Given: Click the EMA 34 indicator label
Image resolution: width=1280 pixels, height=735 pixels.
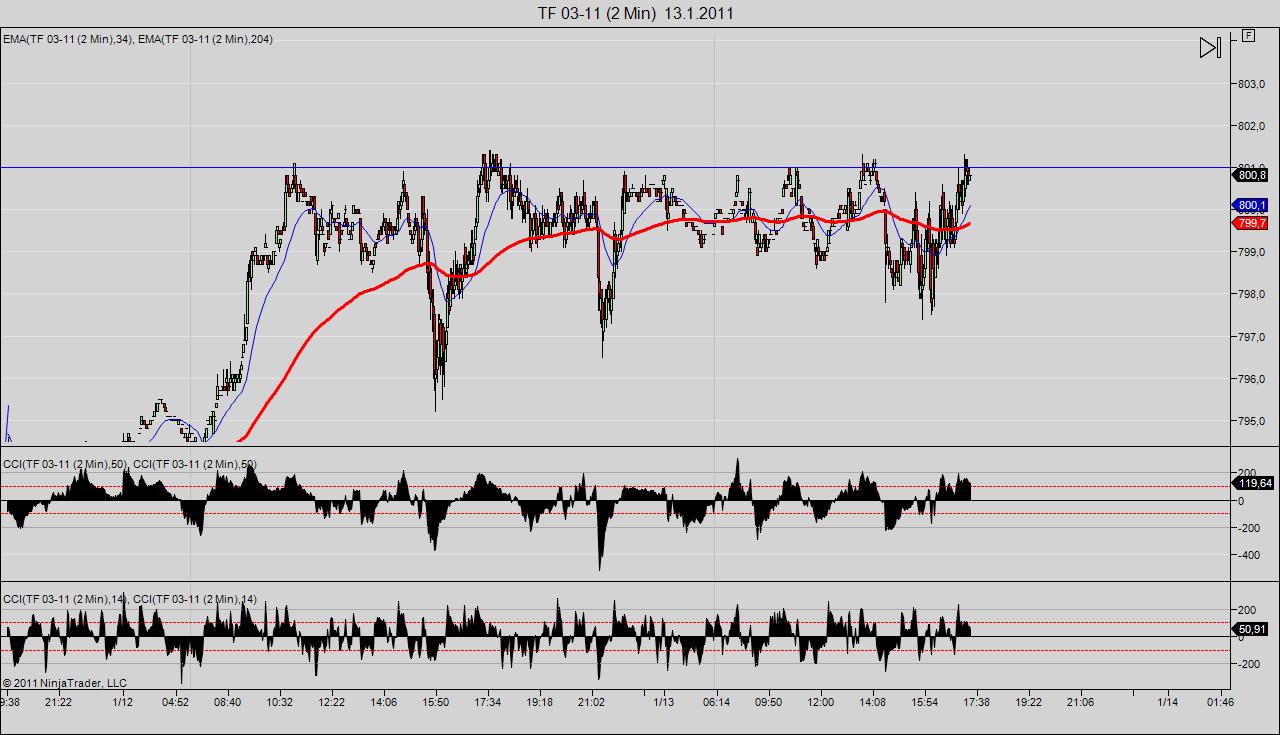Looking at the screenshot, I should coord(66,39).
